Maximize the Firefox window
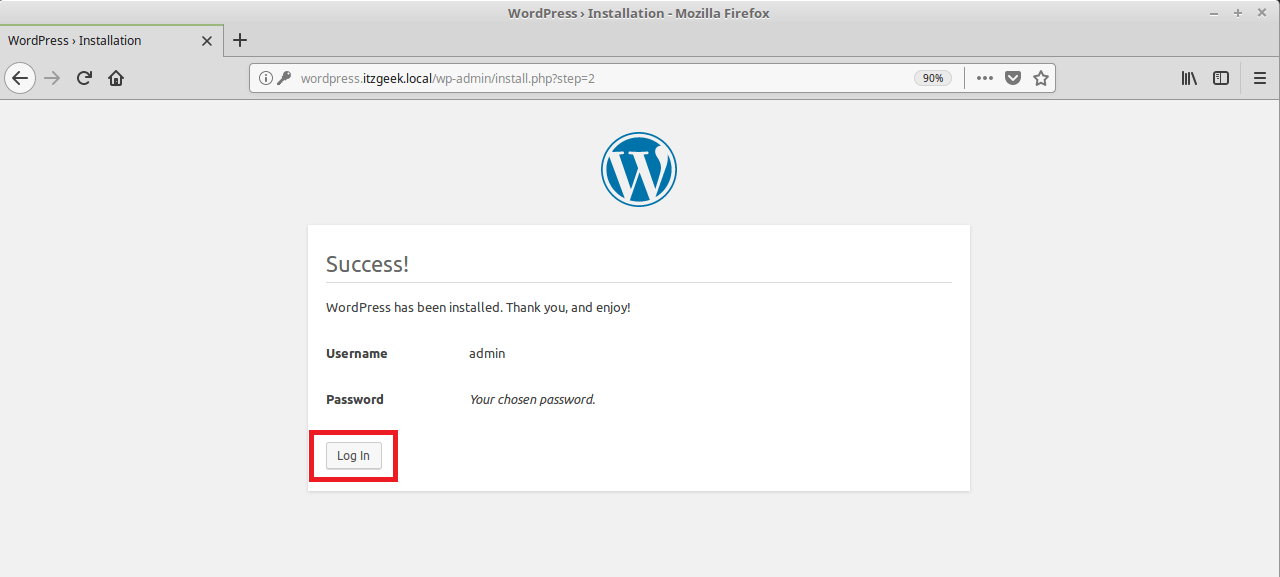 point(1238,13)
